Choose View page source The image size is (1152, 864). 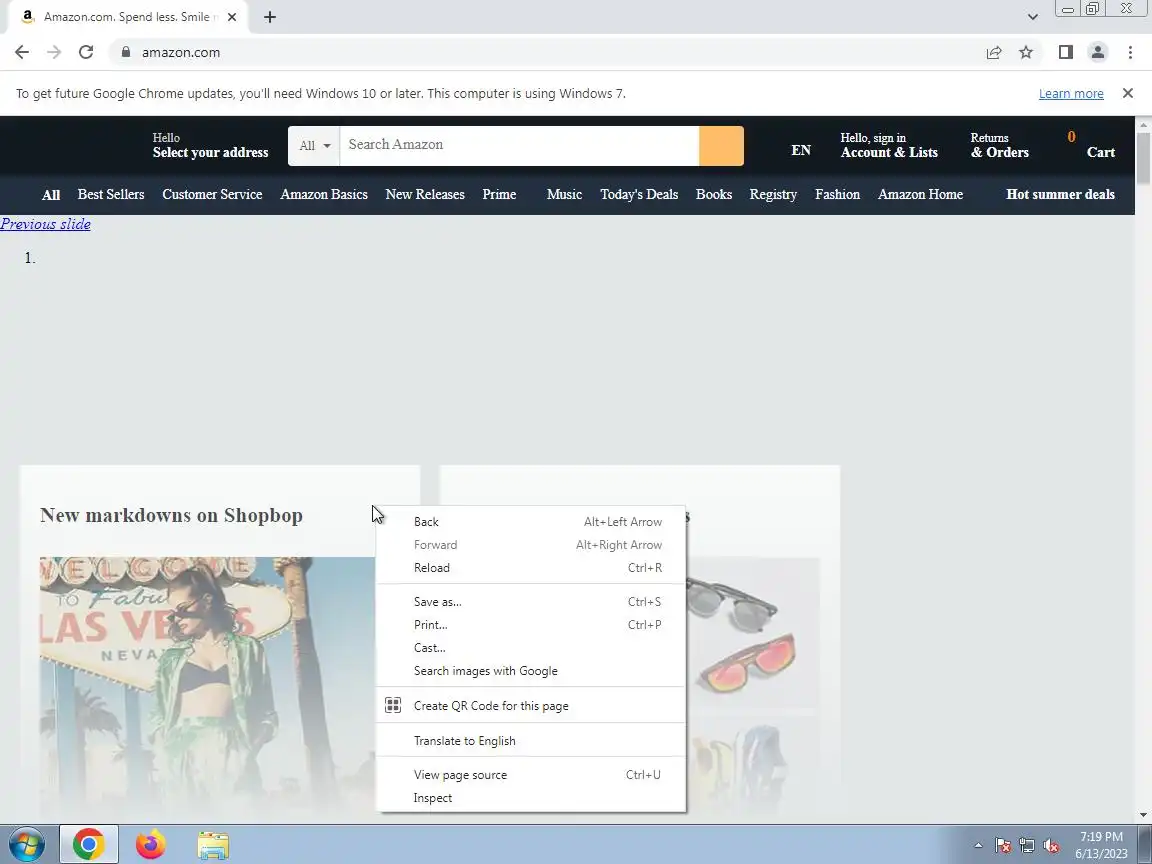coord(530,775)
